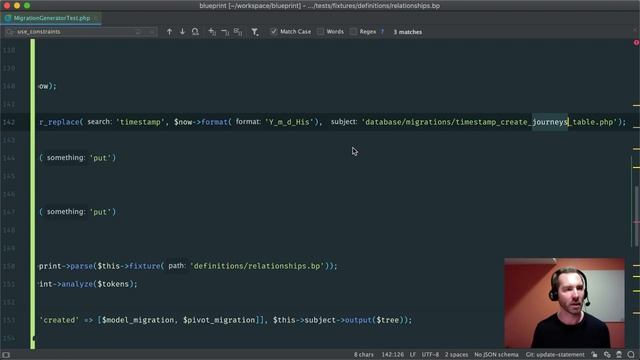The image size is (640, 360).
Task: Toggle the read-only lock icon in status bar
Action: tap(594, 355)
